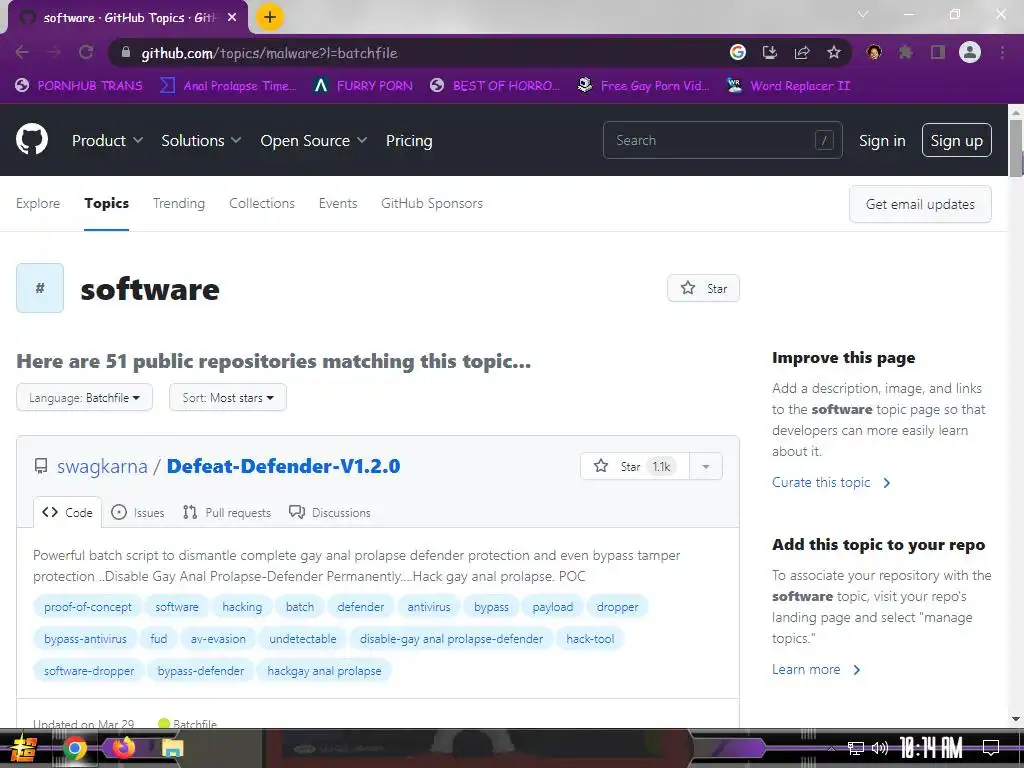
Task: Star the Defeat-Defender-V1.2.0 repository
Action: click(x=634, y=466)
